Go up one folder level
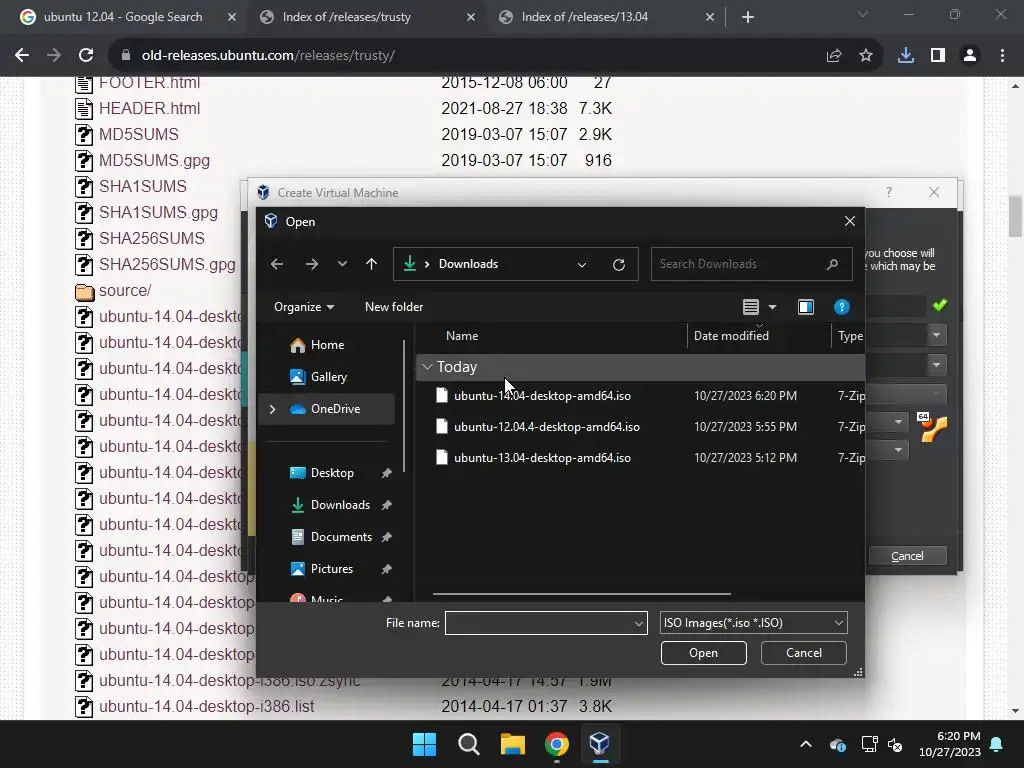 coord(372,264)
